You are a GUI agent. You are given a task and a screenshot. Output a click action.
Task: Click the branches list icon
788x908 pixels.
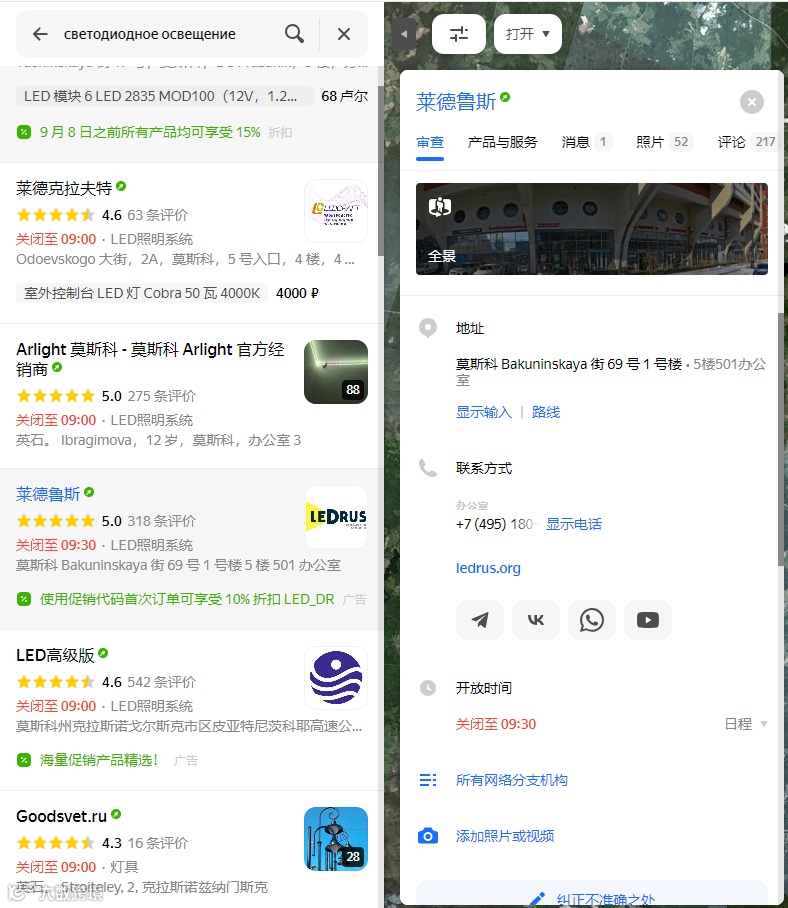(x=428, y=780)
